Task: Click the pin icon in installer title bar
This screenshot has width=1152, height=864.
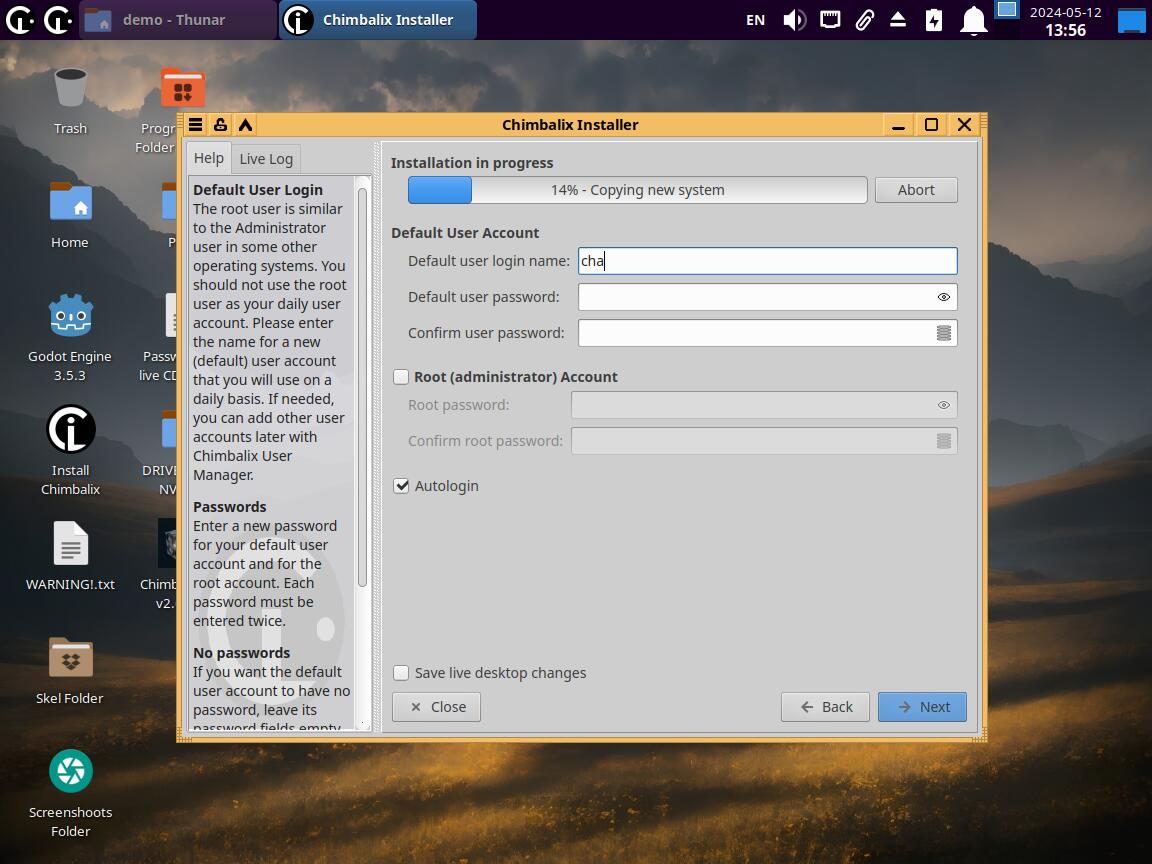Action: coord(220,125)
